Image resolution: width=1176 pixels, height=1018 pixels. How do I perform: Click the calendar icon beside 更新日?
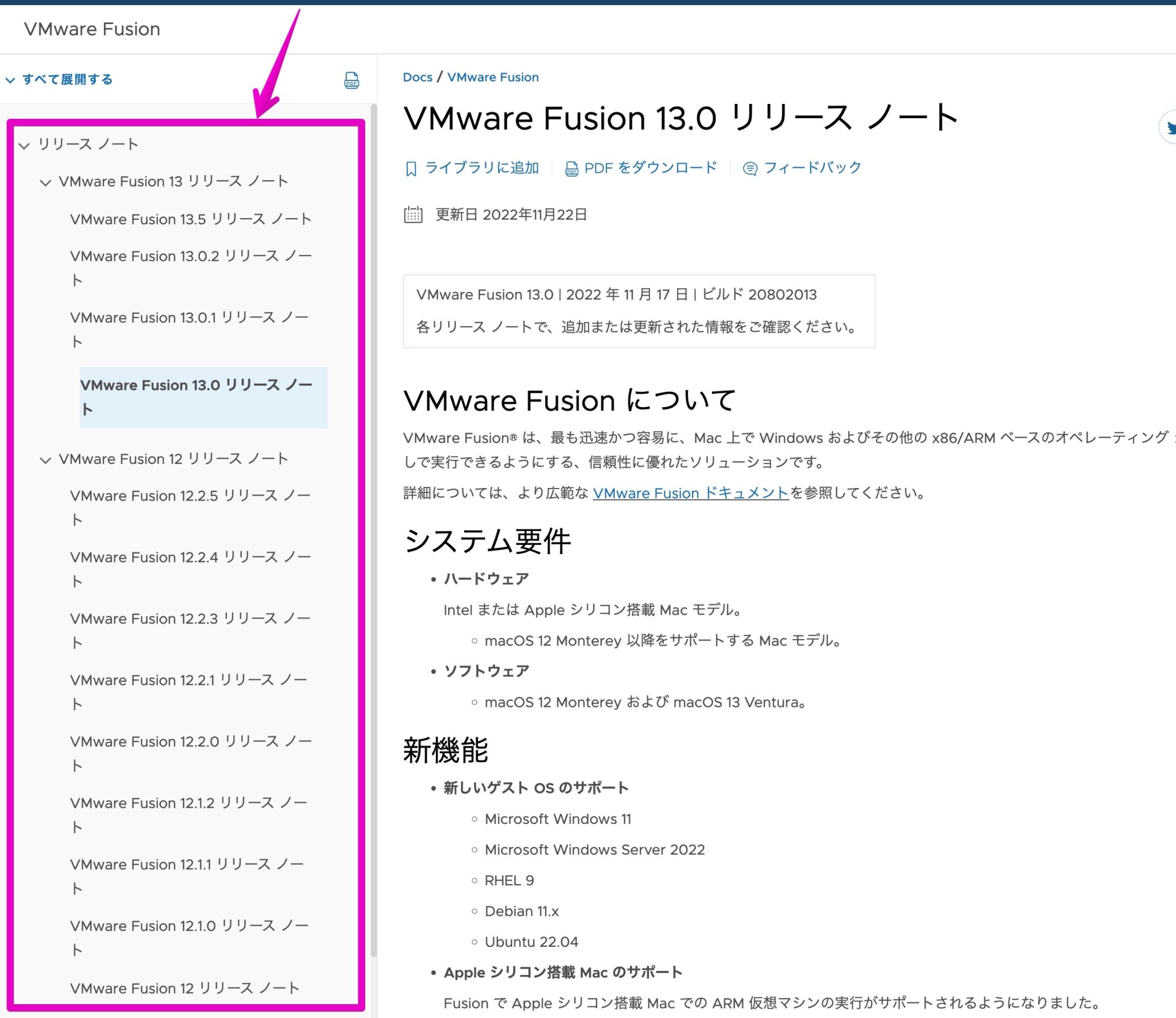[x=412, y=214]
